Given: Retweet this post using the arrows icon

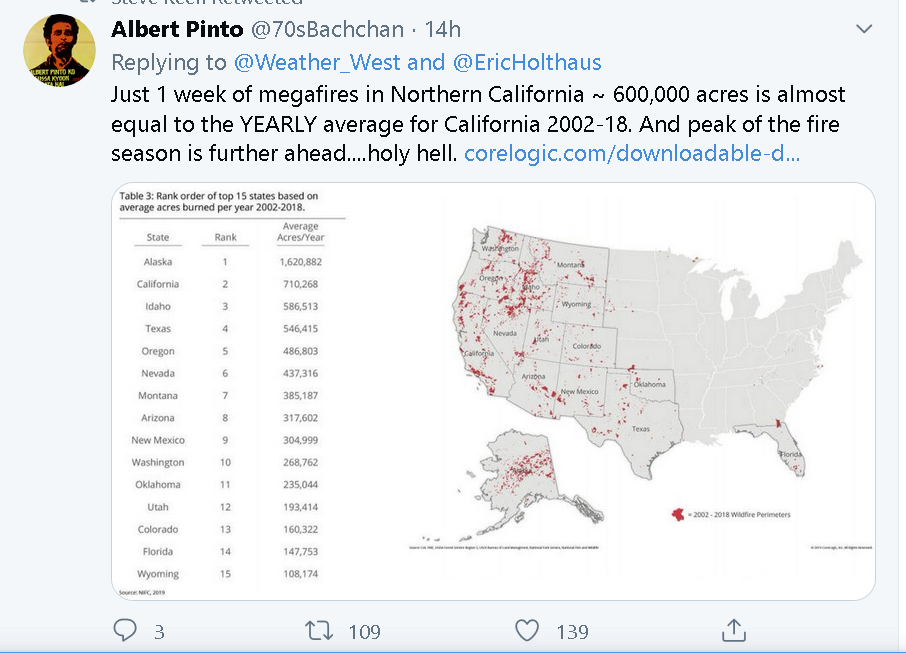Looking at the screenshot, I should click(319, 630).
